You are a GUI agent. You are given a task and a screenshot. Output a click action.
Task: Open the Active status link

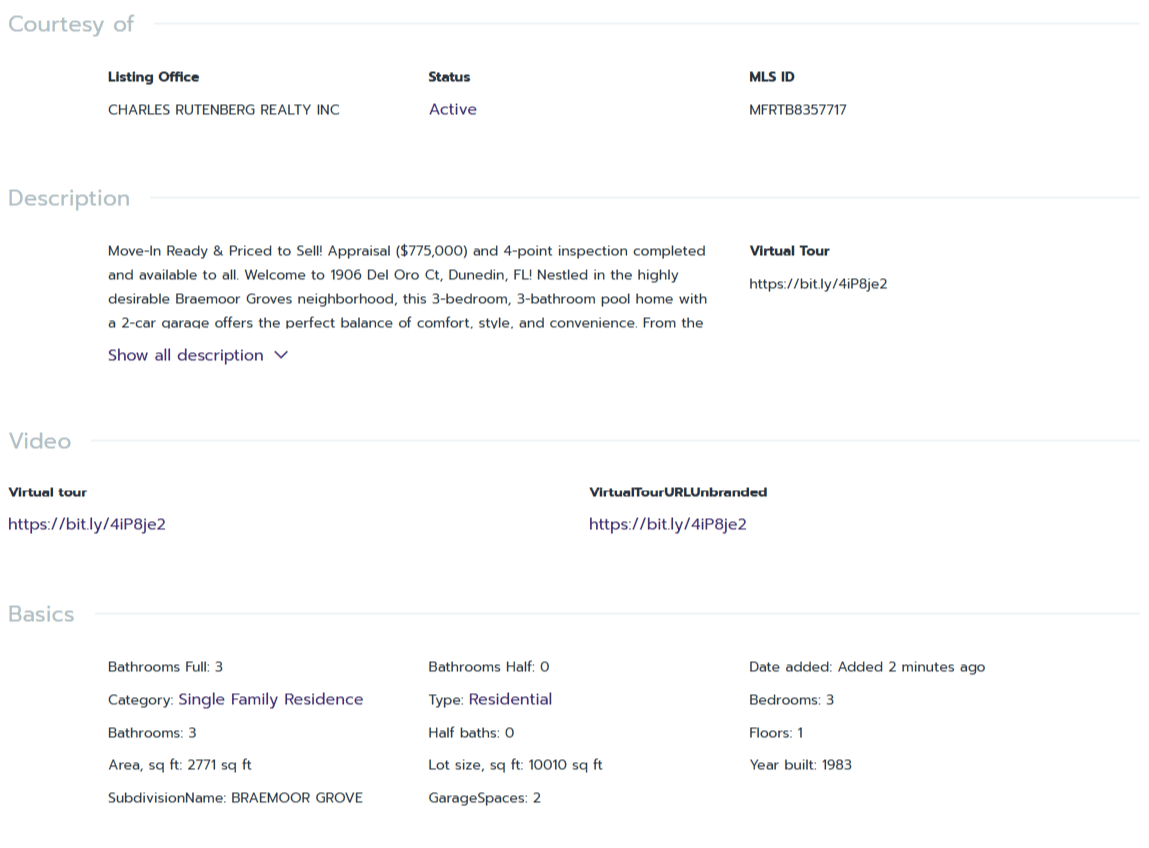click(452, 110)
